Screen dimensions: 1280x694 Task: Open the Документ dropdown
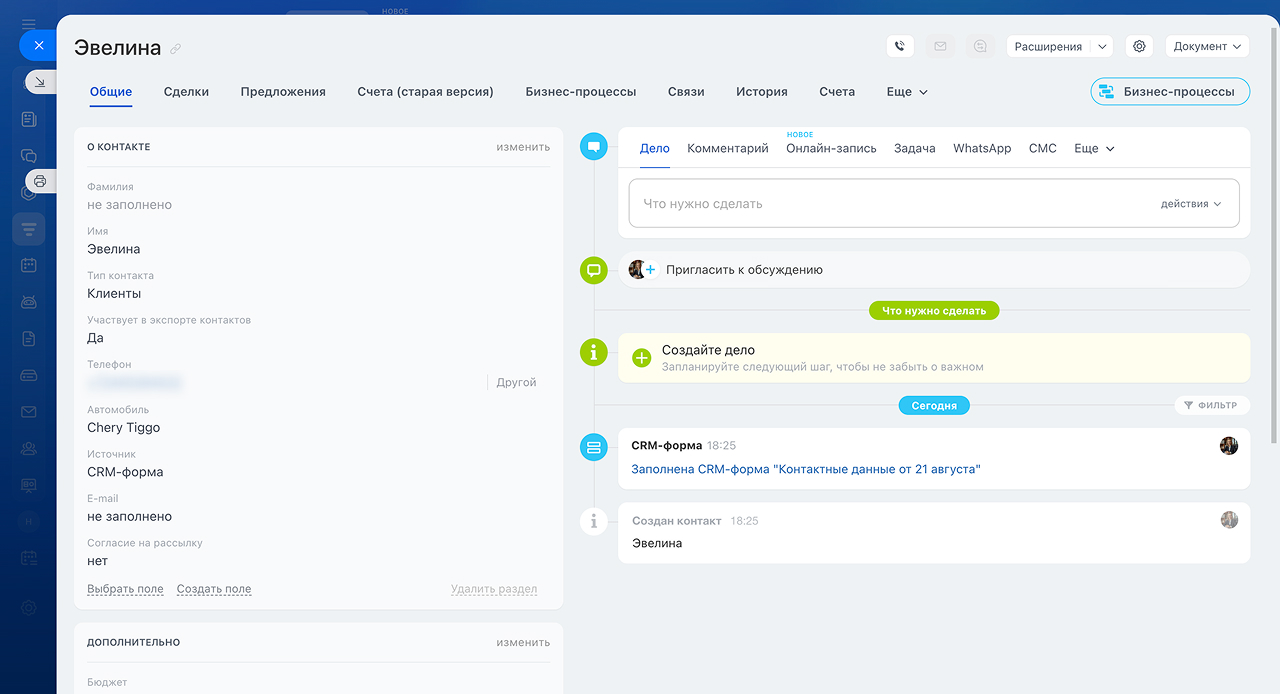1207,46
